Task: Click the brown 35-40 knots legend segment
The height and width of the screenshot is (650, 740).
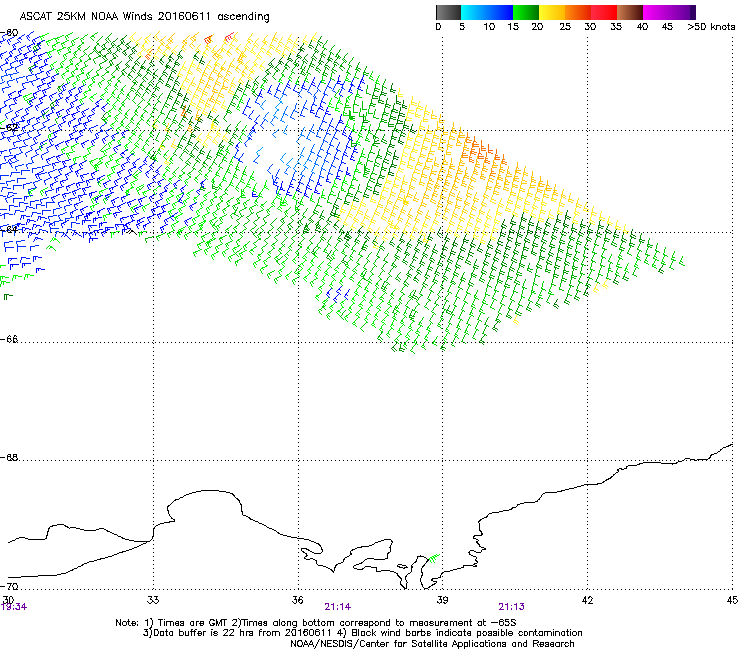Action: (630, 12)
